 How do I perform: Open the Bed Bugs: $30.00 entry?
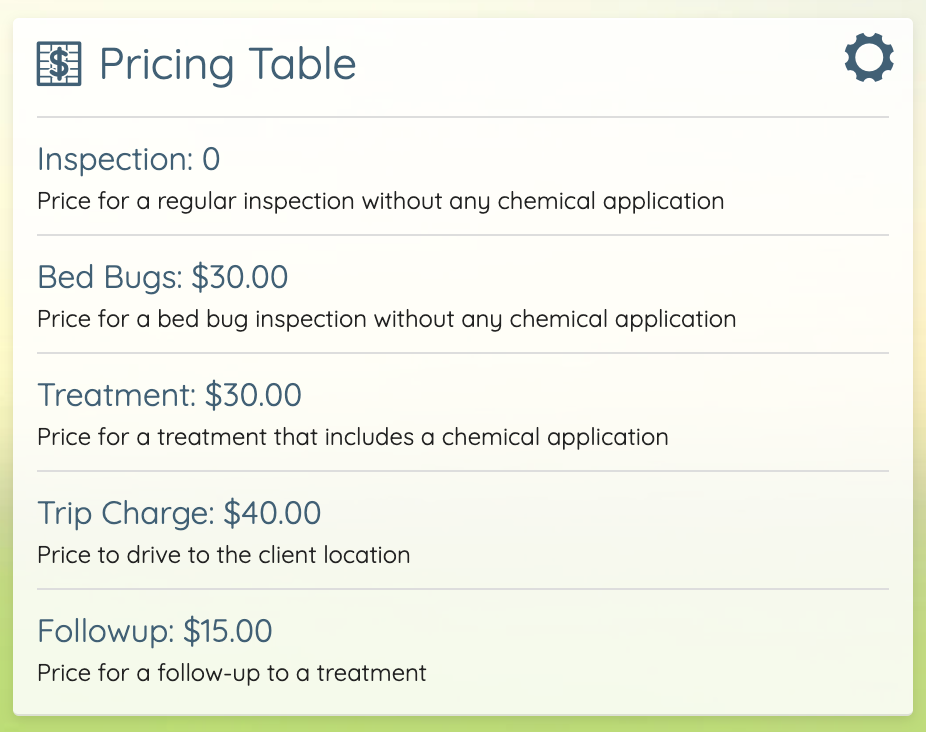point(162,278)
